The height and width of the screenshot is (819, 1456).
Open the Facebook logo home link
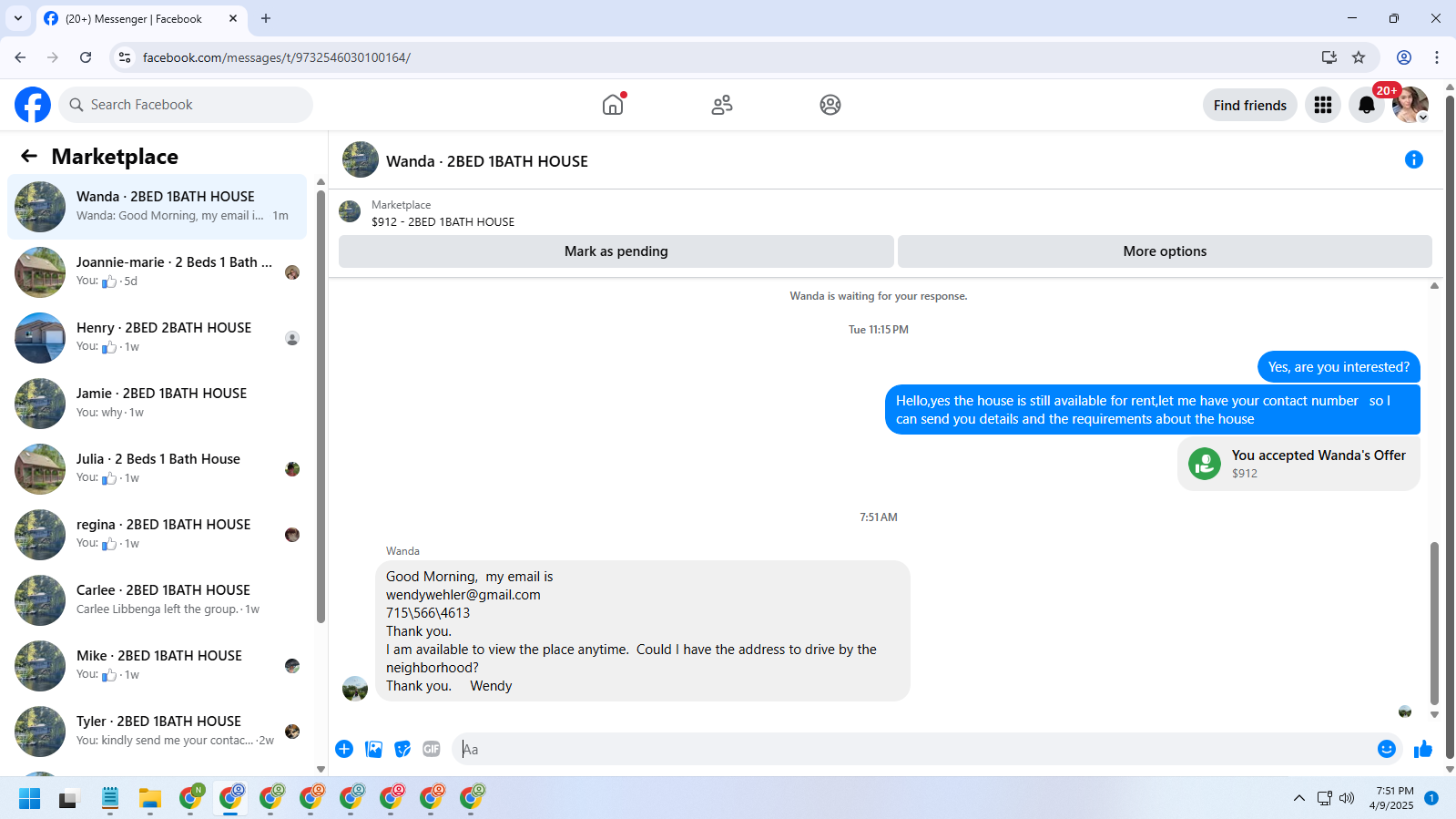click(x=33, y=105)
